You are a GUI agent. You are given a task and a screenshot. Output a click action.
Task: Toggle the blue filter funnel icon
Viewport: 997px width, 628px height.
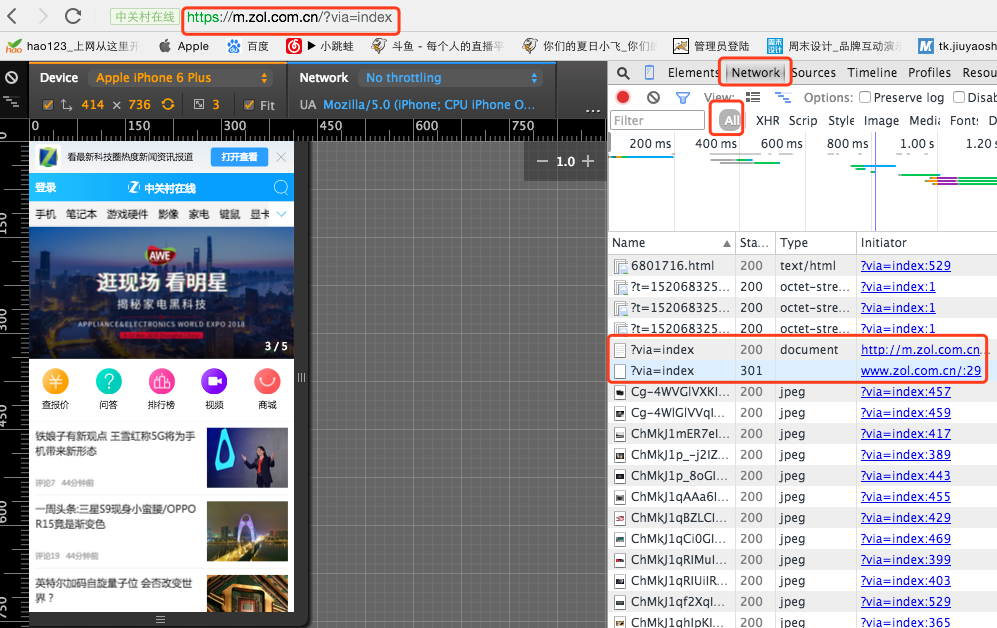point(683,98)
